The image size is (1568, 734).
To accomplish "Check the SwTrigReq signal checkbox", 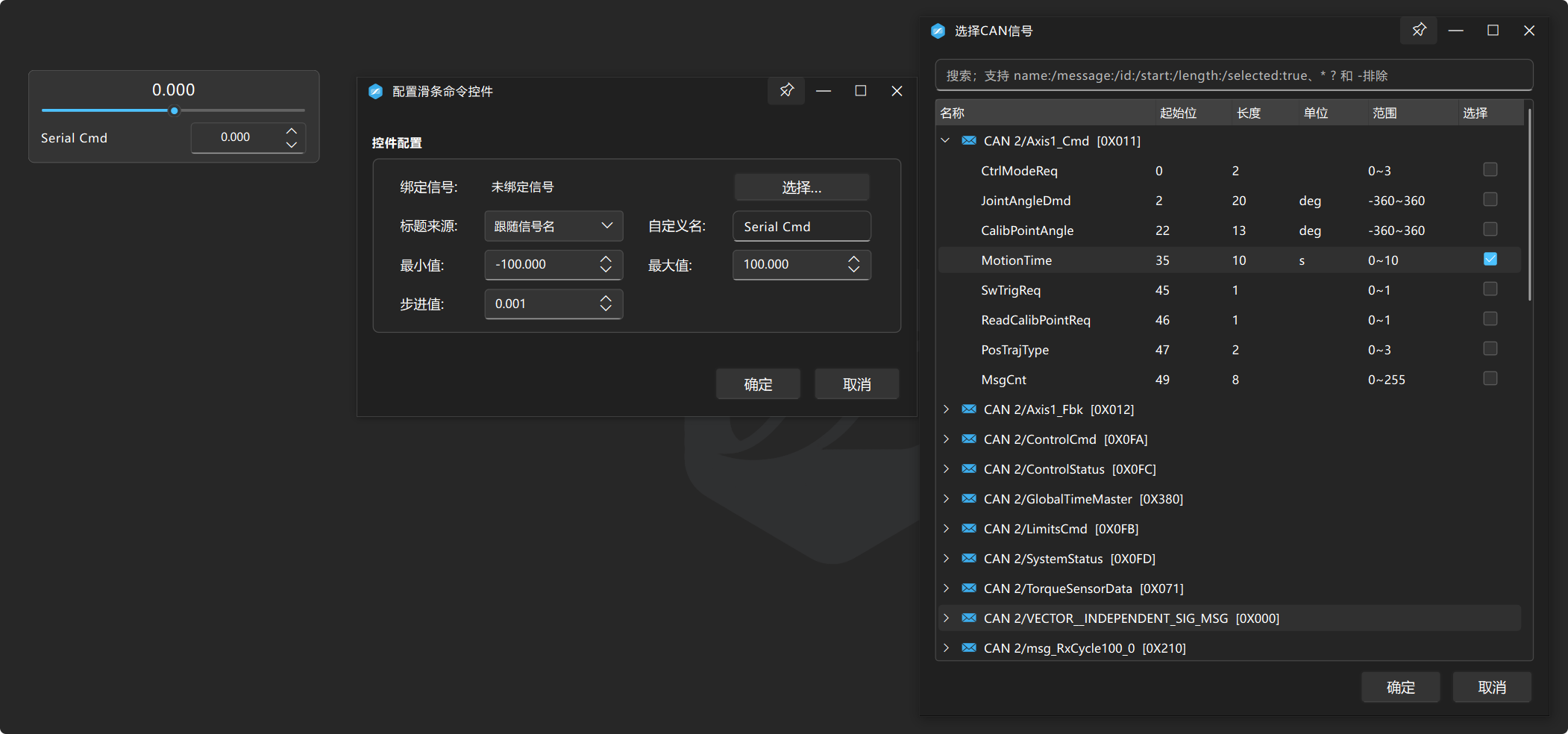I will coord(1490,289).
